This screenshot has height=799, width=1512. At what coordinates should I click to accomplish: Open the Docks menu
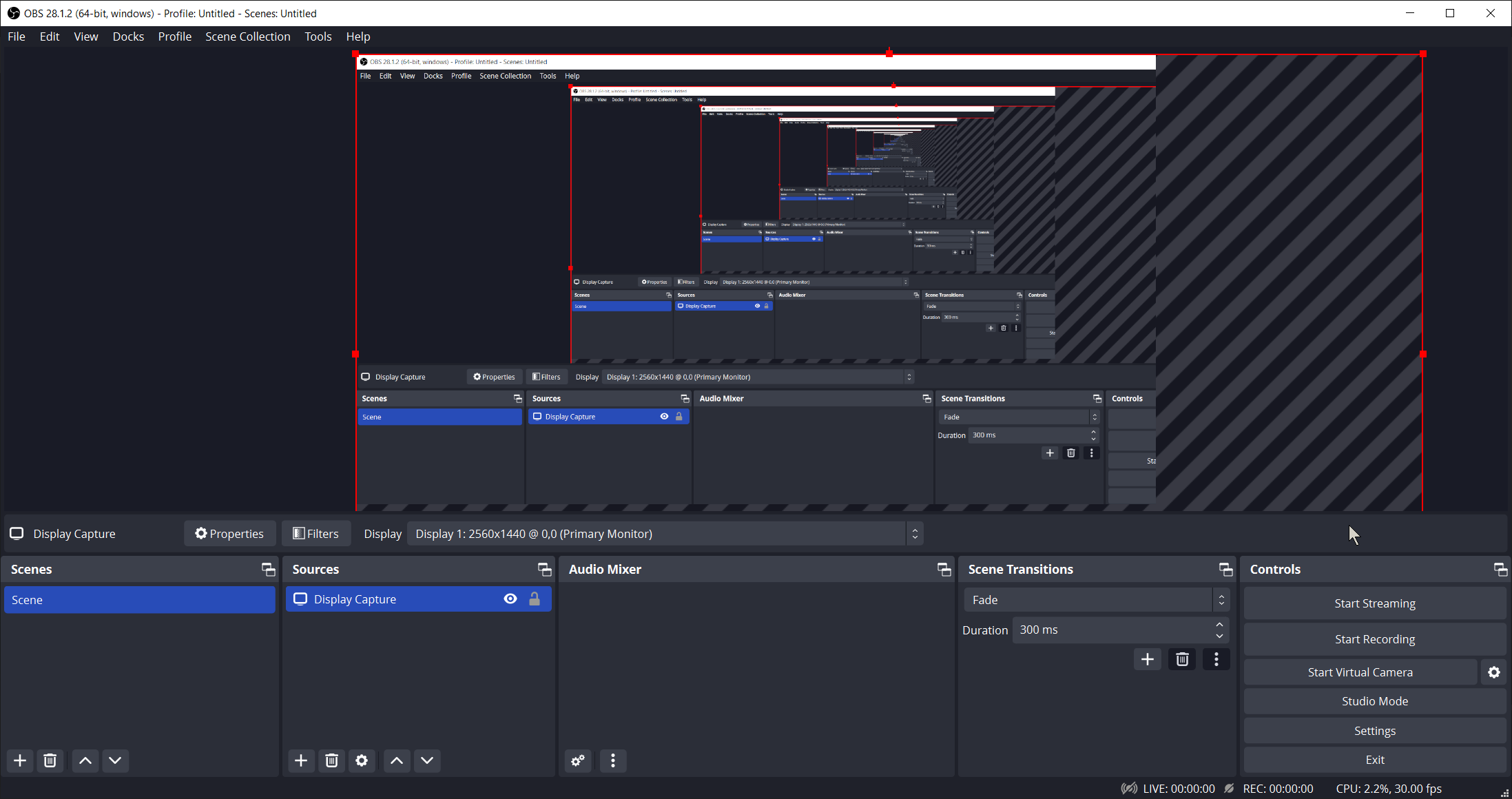tap(128, 37)
